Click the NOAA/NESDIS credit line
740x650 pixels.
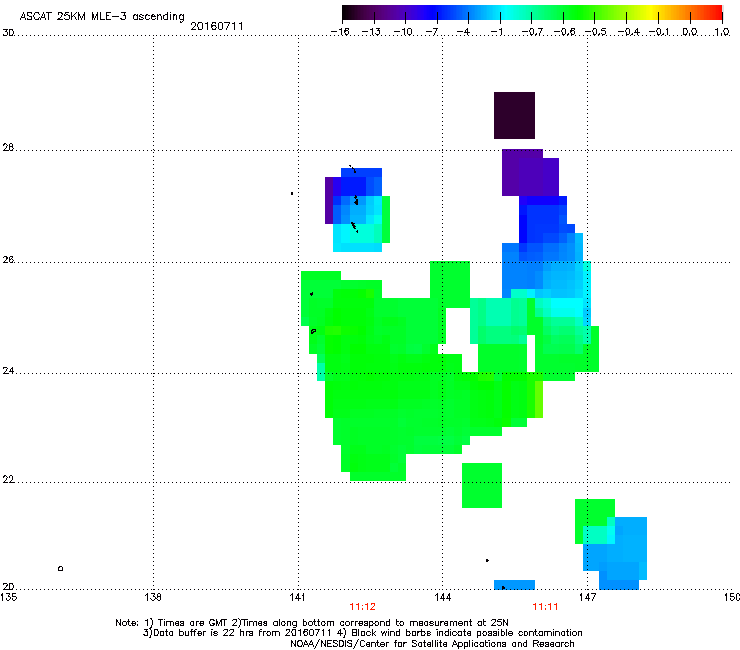[x=432, y=644]
